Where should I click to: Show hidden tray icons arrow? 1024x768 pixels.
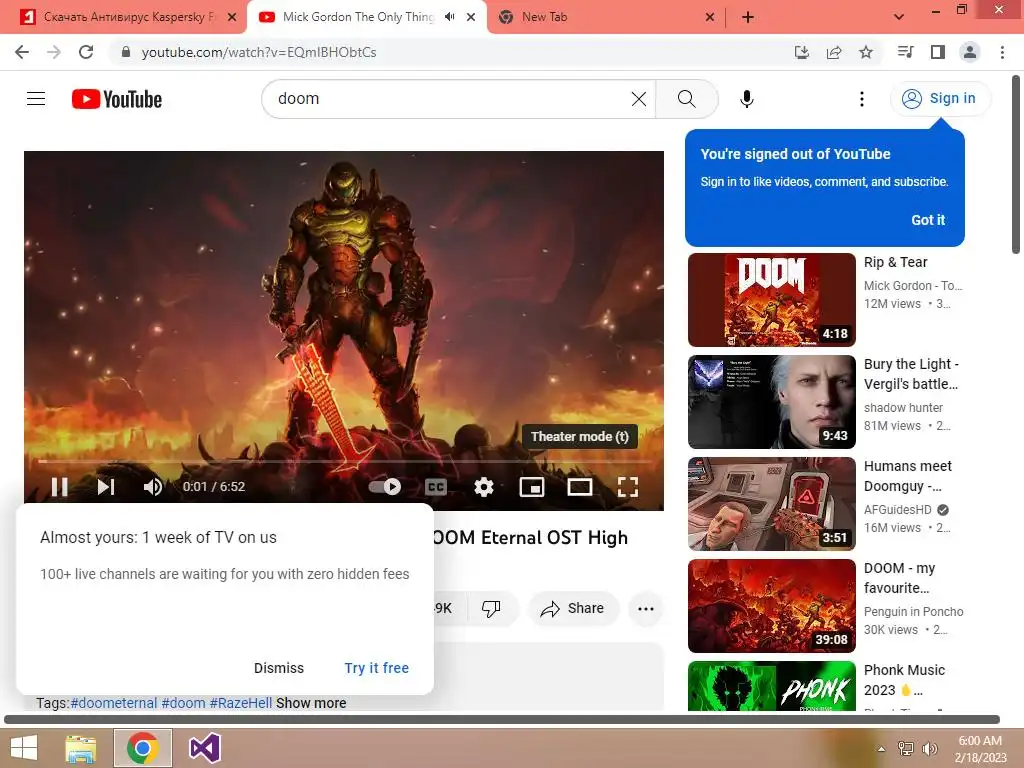[x=881, y=749]
